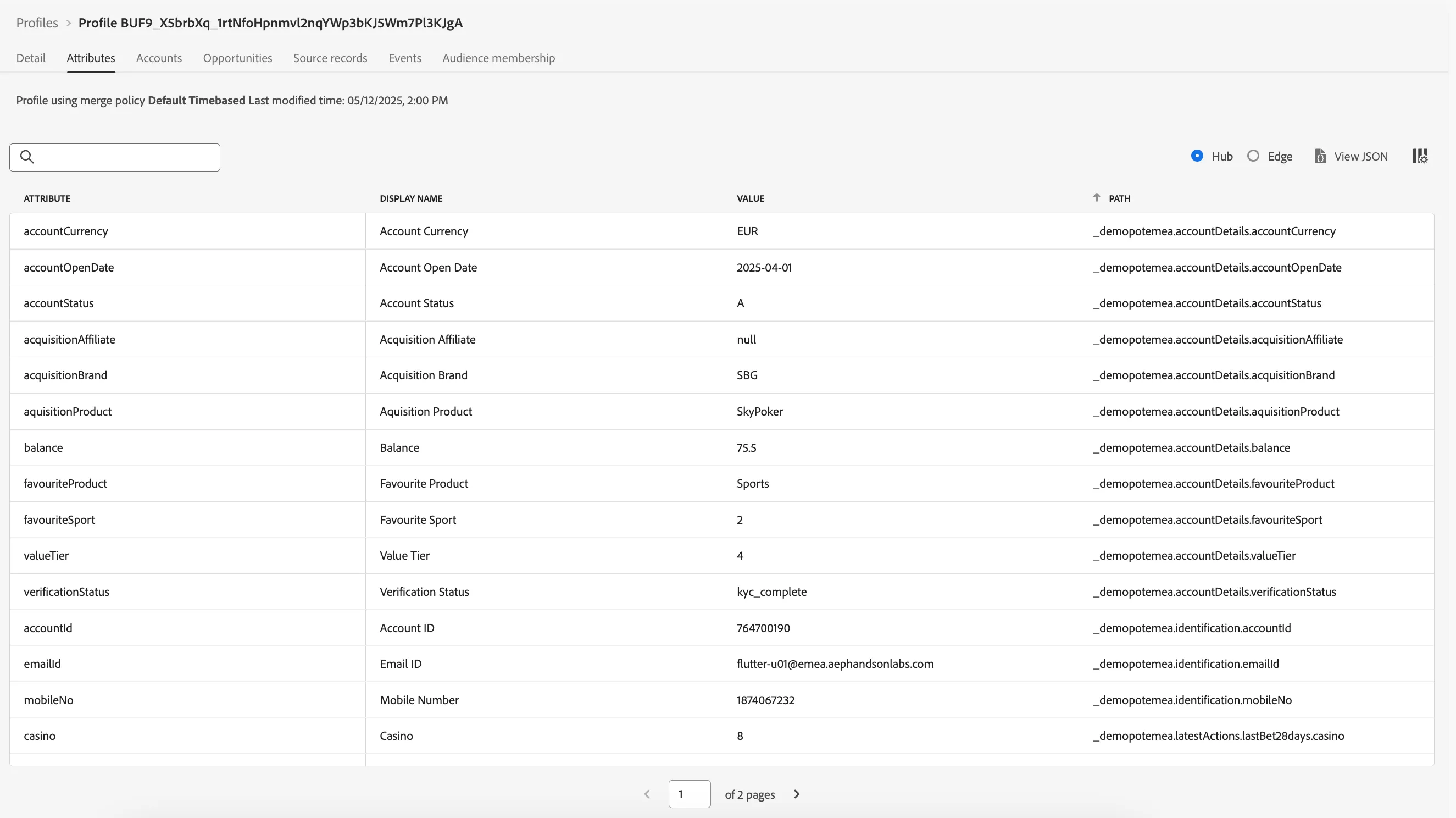Select the Edge radio button
Viewport: 1456px width, 818px height.
pos(1253,156)
